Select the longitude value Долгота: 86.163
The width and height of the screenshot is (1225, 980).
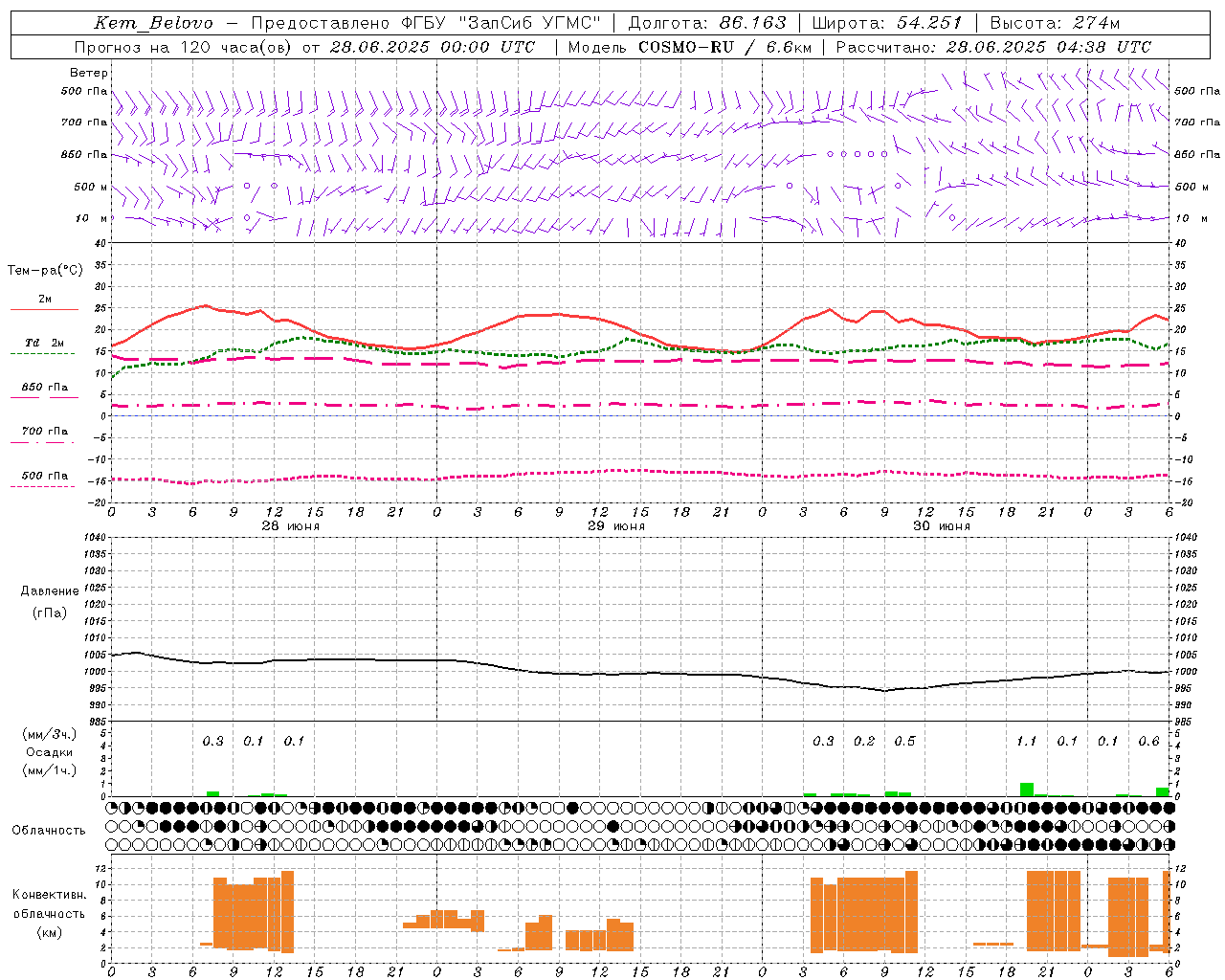pyautogui.click(x=706, y=23)
